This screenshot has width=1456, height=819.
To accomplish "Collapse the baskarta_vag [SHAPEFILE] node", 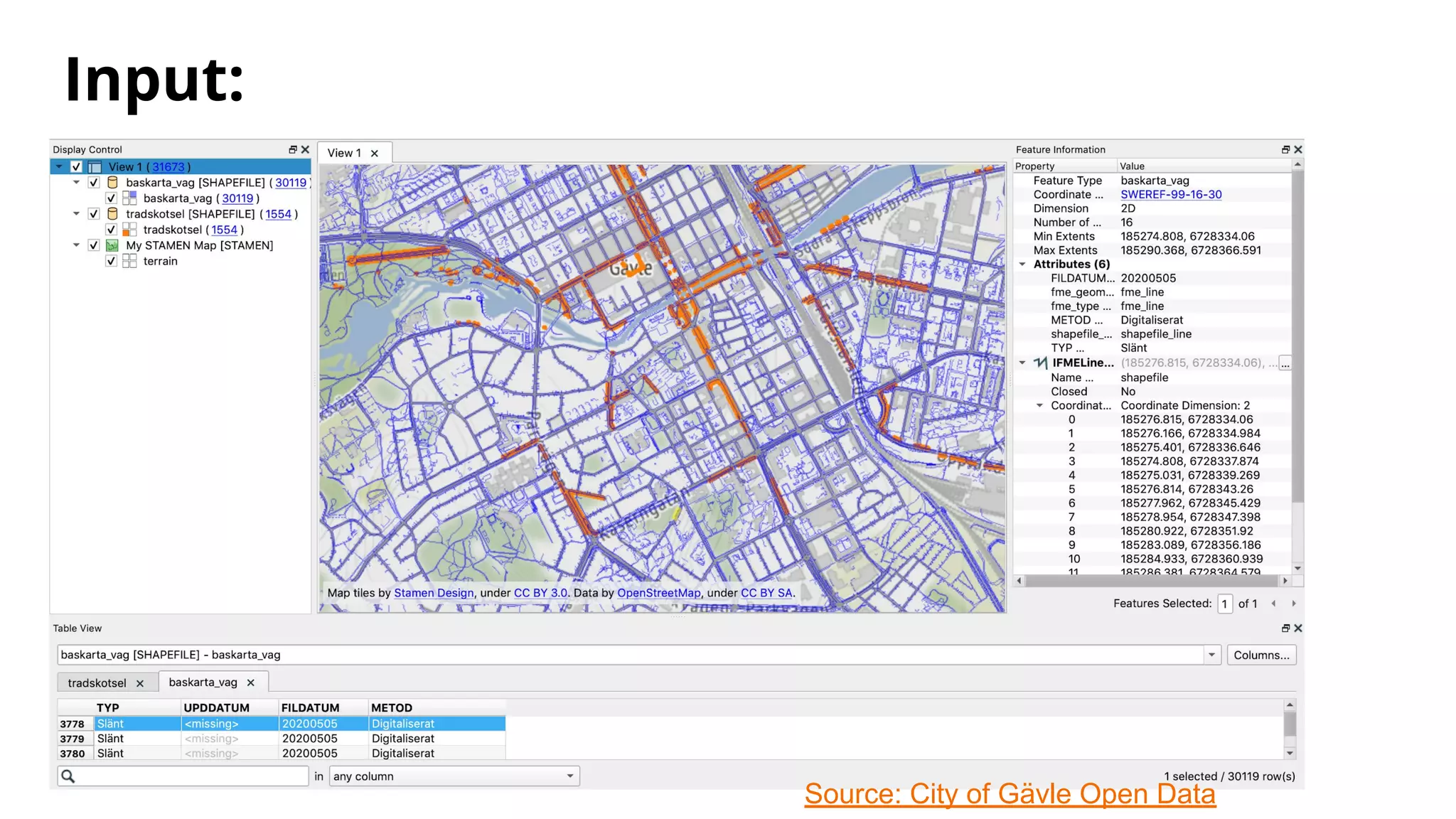I will point(76,183).
